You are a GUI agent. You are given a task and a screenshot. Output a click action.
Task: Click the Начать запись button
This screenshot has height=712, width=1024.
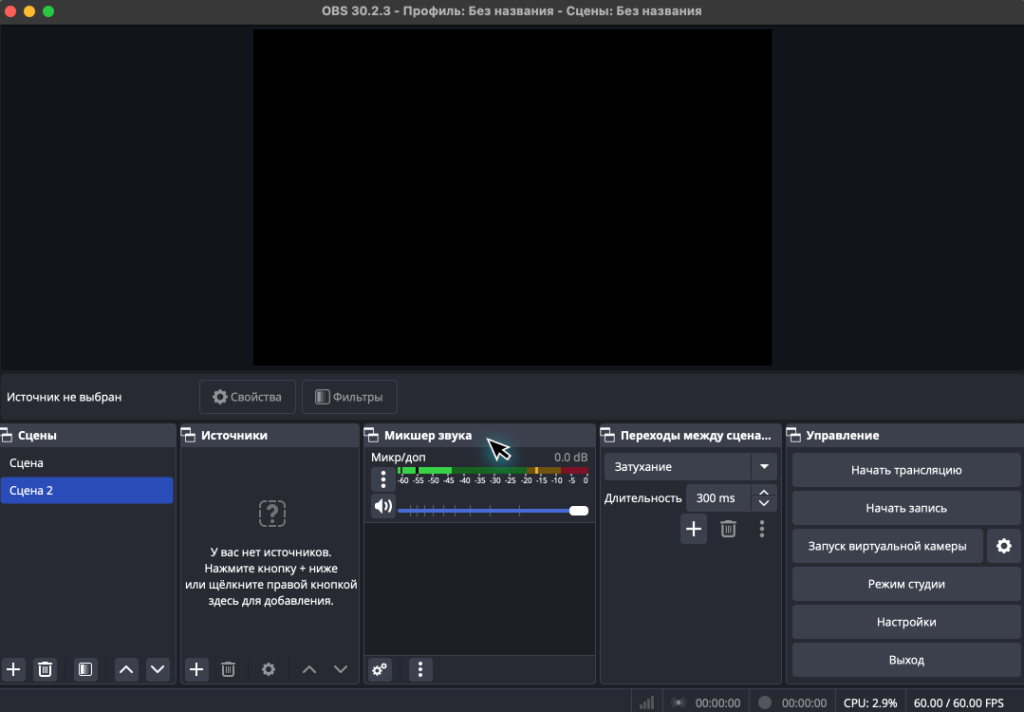pos(906,508)
